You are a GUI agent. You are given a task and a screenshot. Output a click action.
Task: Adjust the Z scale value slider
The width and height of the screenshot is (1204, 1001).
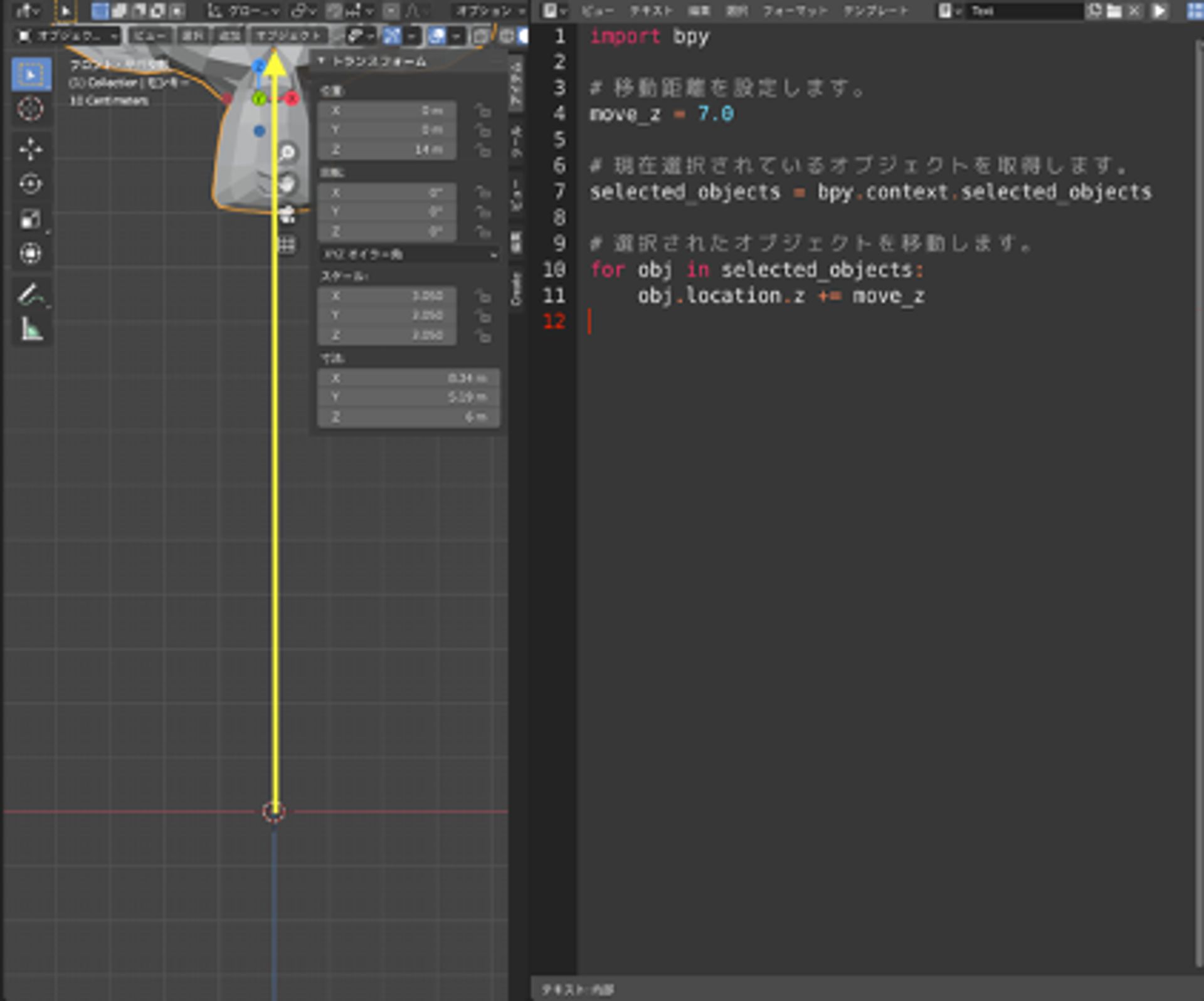coord(386,336)
